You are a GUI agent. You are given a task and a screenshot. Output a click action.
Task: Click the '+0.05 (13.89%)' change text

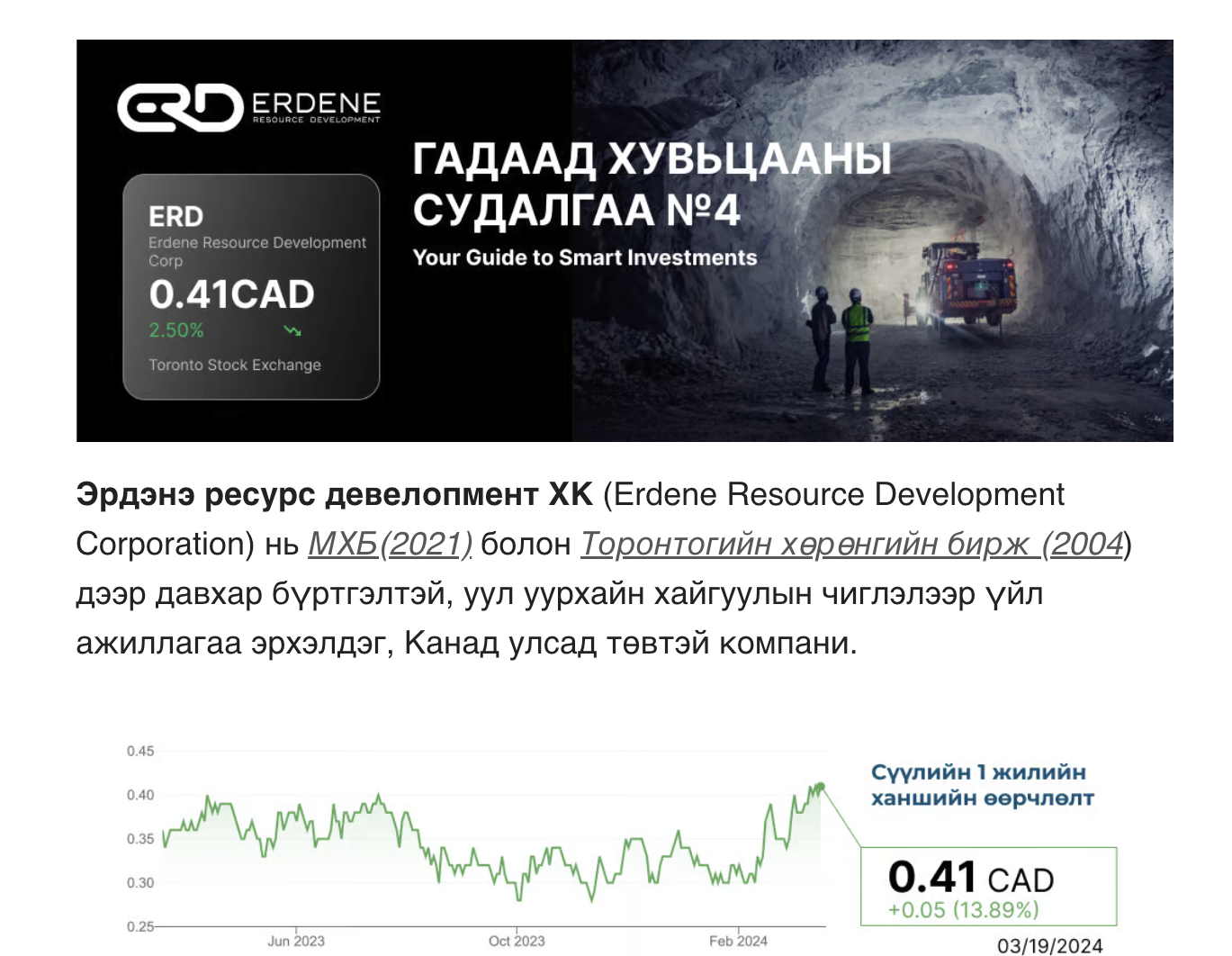963,910
